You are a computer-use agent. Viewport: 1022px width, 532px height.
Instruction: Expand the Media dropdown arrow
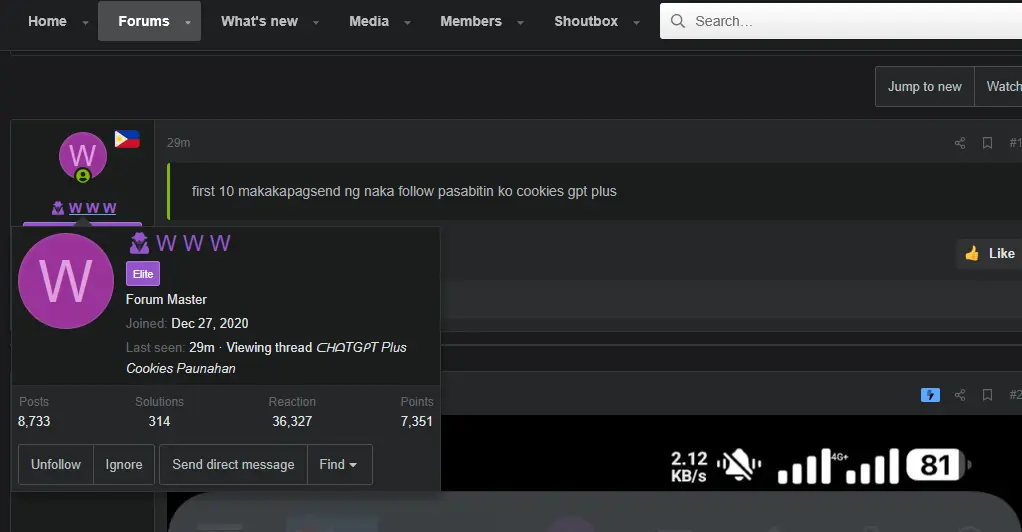point(407,22)
